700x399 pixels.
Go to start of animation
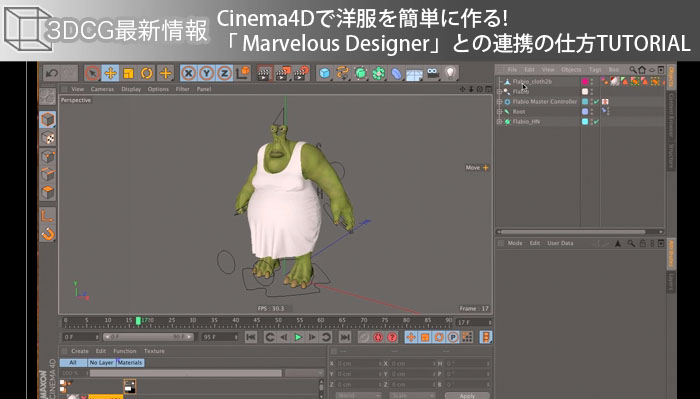(251, 337)
